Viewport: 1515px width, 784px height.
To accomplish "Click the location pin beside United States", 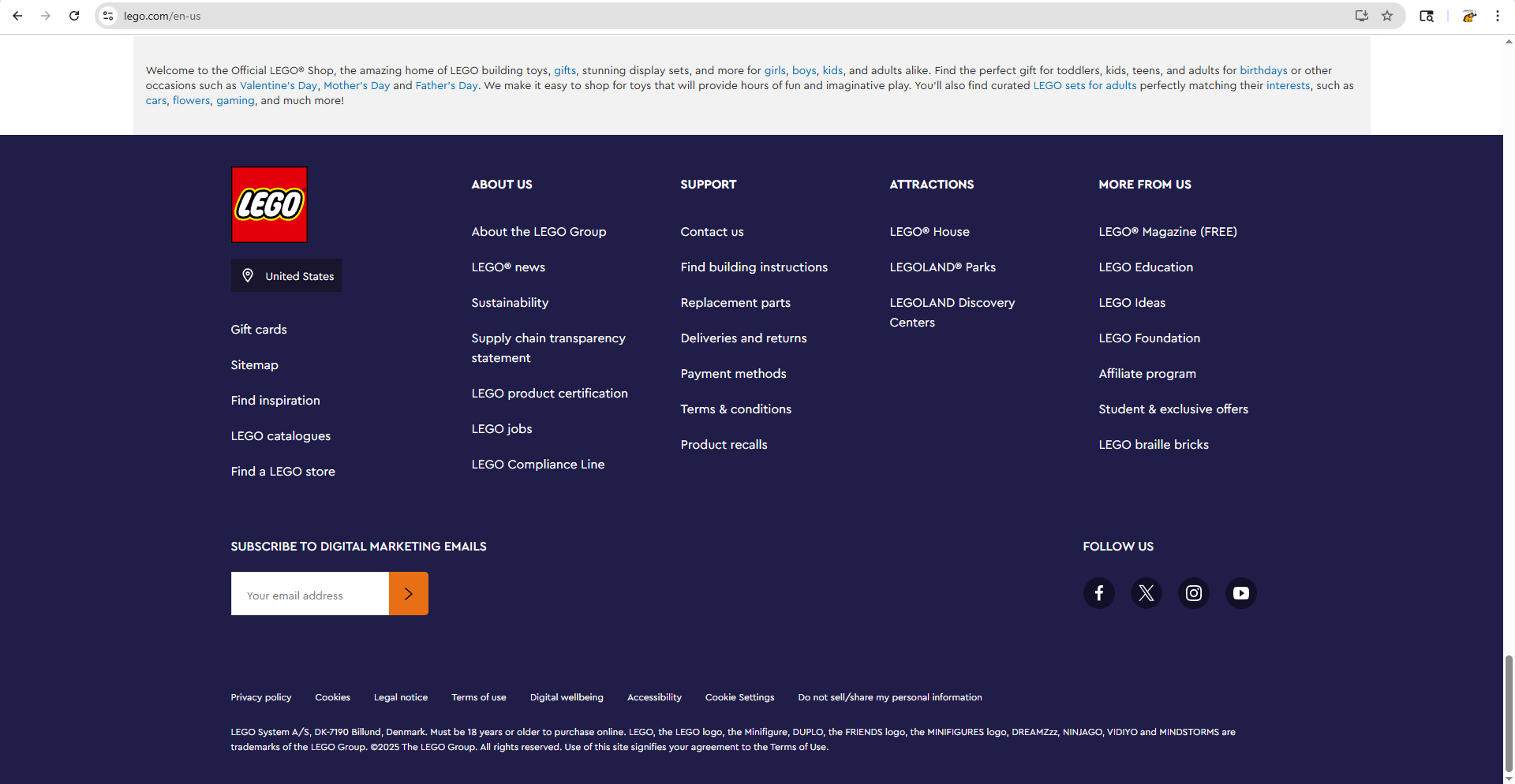I will point(248,275).
